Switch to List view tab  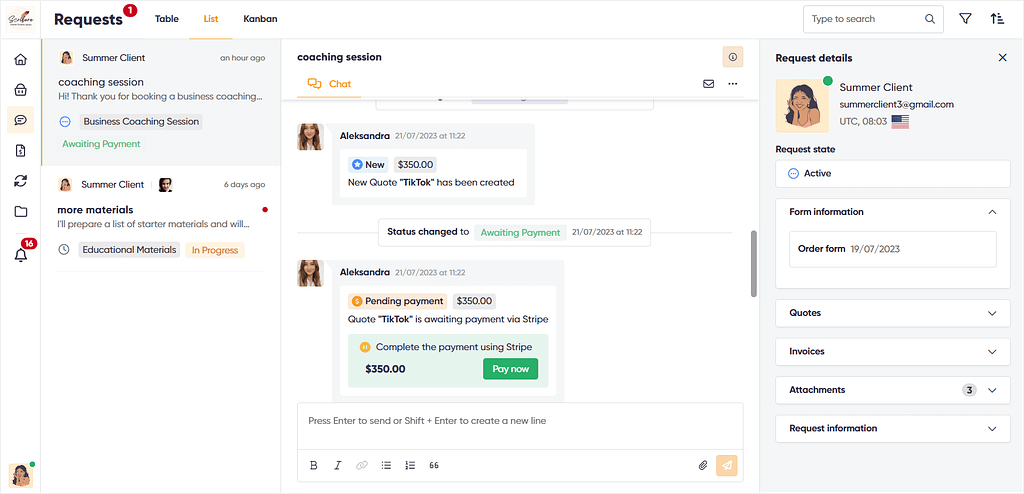[x=211, y=19]
